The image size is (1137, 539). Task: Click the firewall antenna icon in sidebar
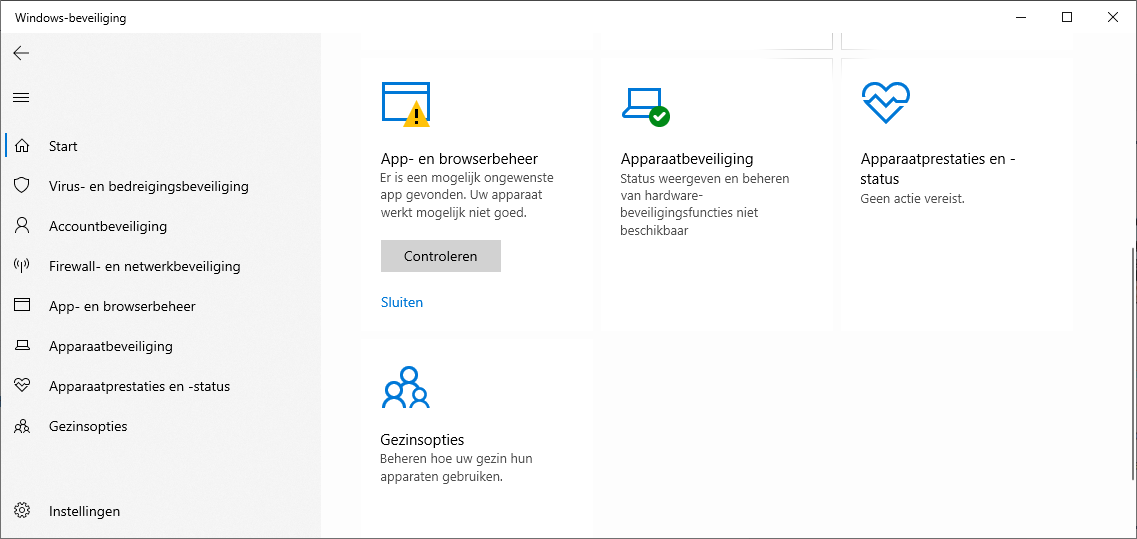point(22,266)
